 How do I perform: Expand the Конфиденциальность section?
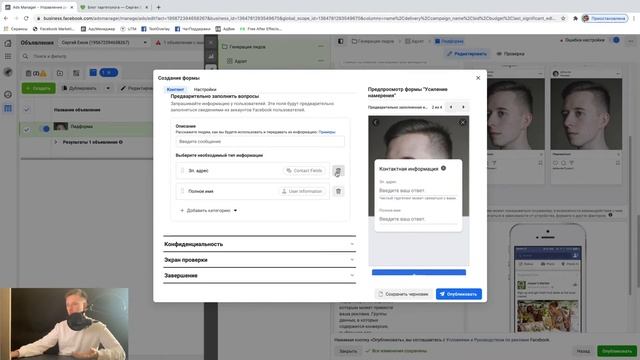click(259, 244)
